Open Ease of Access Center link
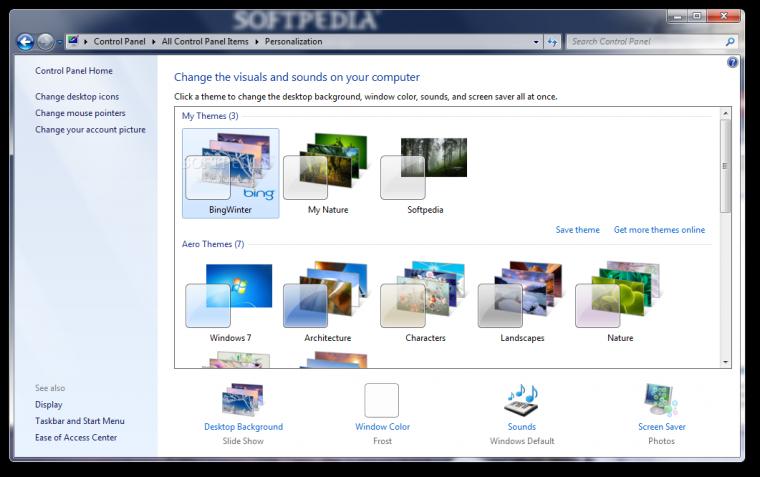The image size is (760, 477). coord(76,437)
